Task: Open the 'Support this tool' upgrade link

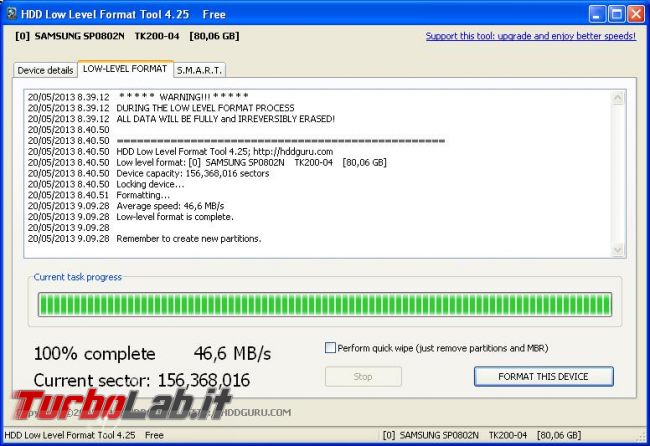Action: [x=531, y=36]
